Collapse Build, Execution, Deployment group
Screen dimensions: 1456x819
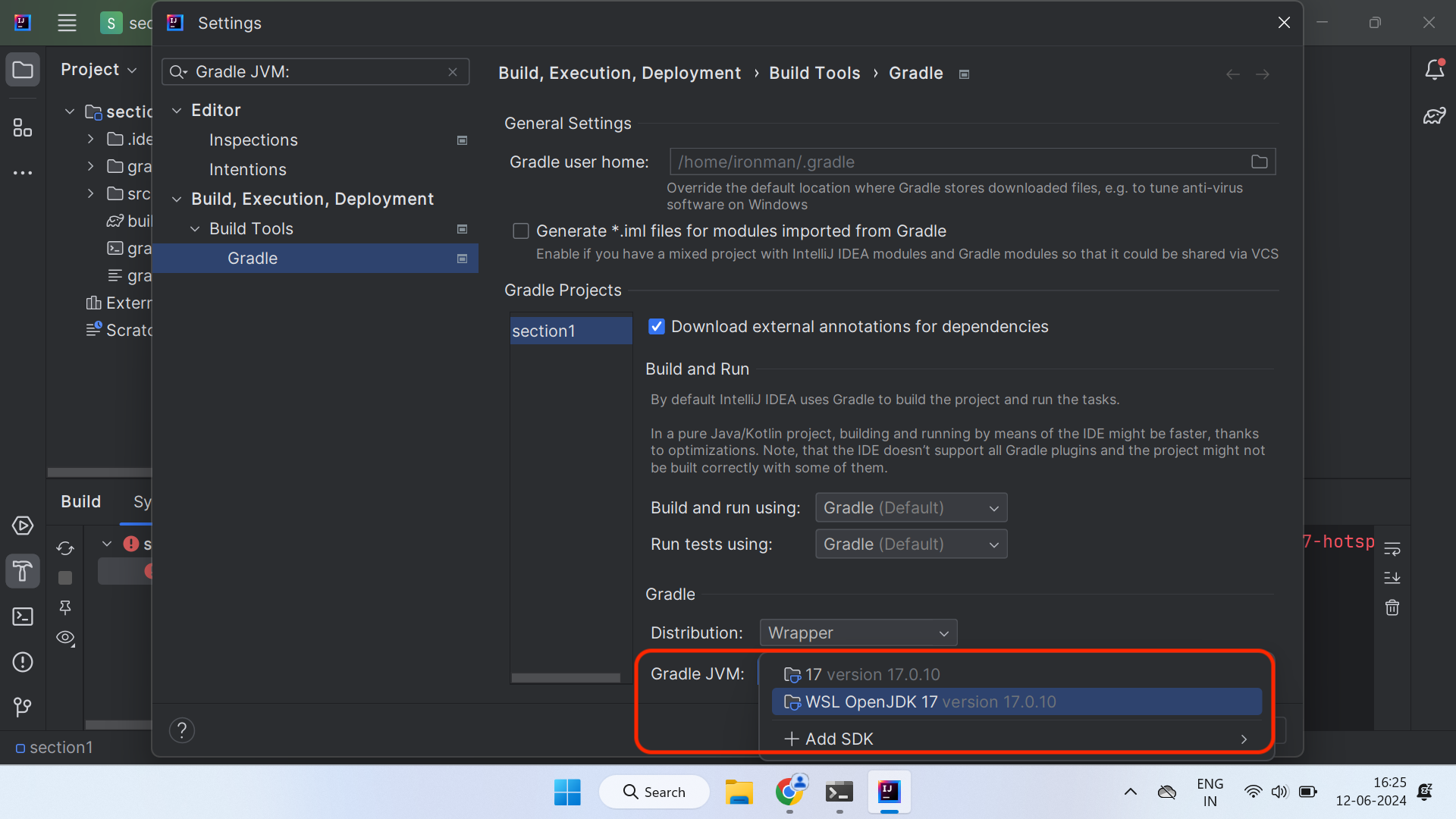tap(177, 199)
